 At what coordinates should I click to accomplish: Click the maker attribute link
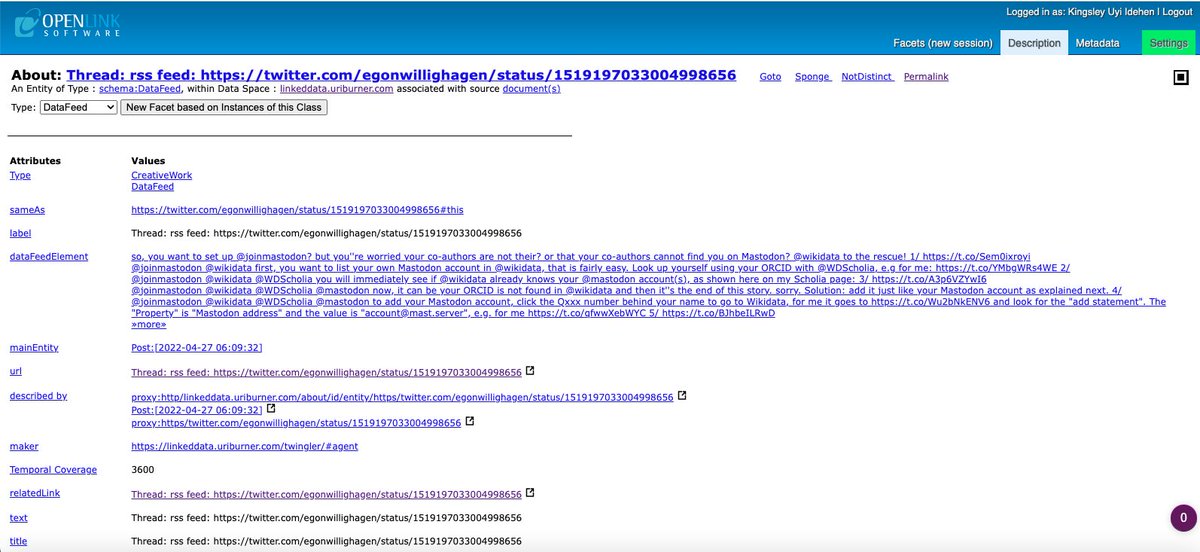tap(24, 446)
